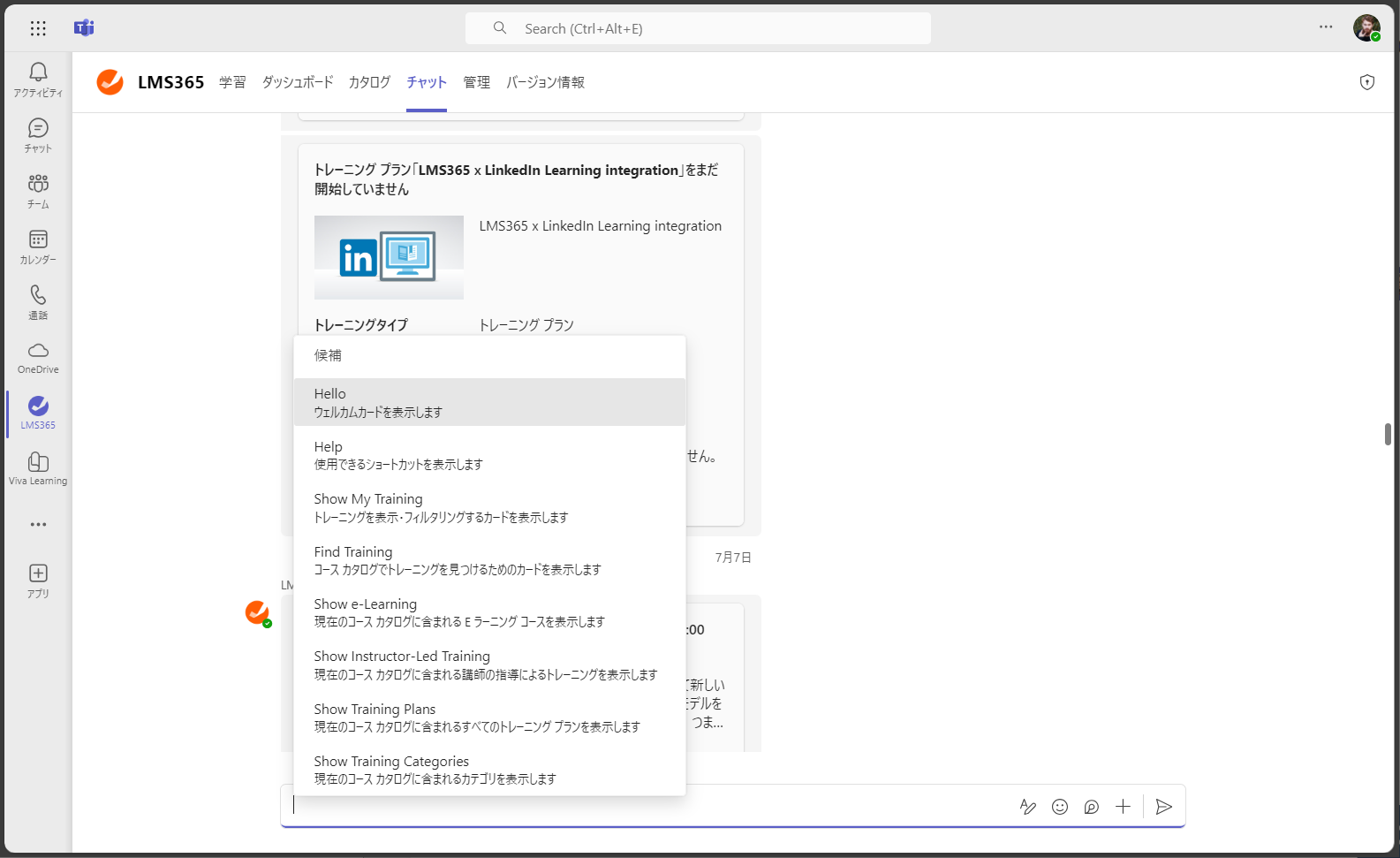
Task: Click the search magnifier icon
Action: click(x=500, y=28)
